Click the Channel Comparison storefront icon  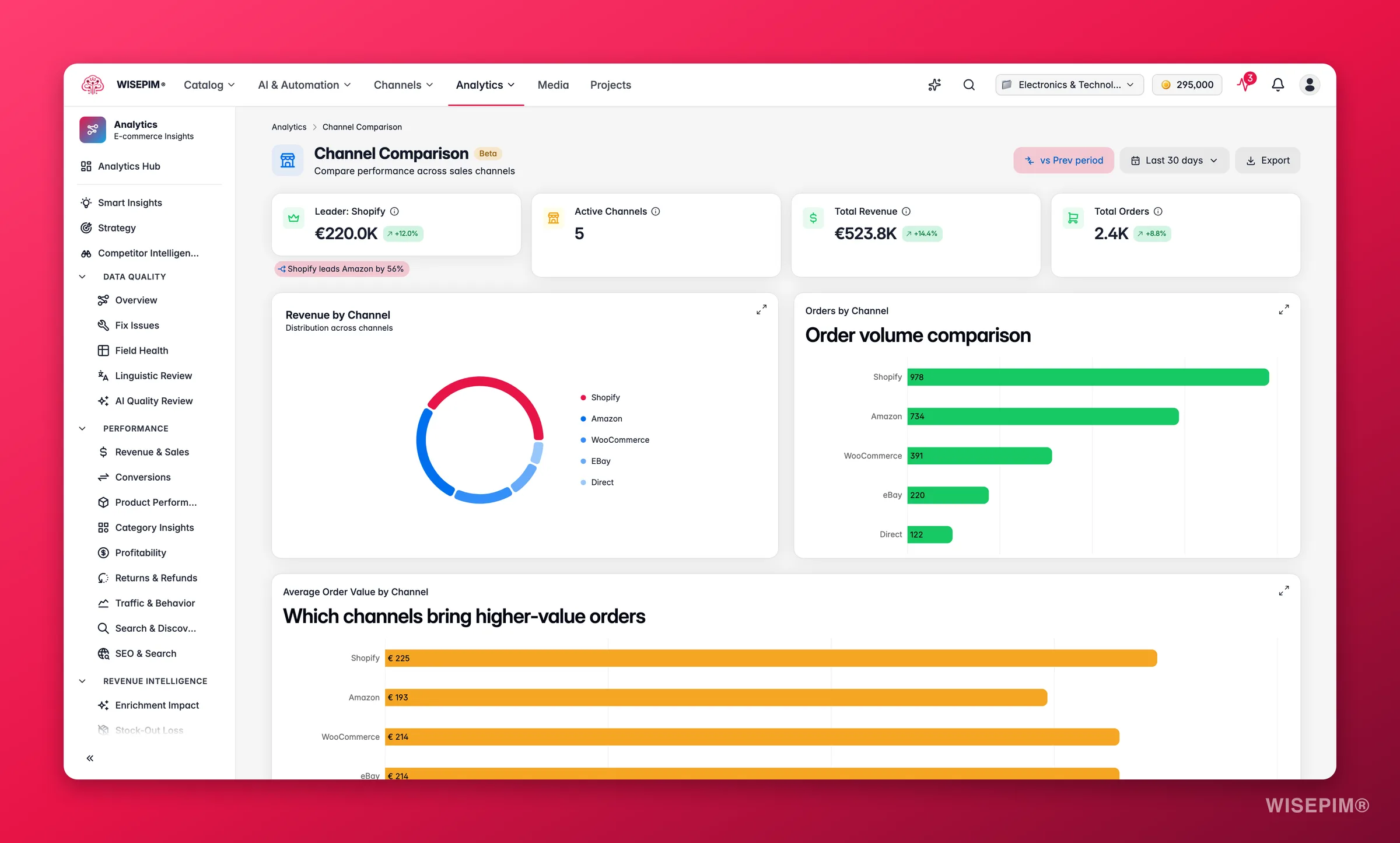pyautogui.click(x=288, y=160)
